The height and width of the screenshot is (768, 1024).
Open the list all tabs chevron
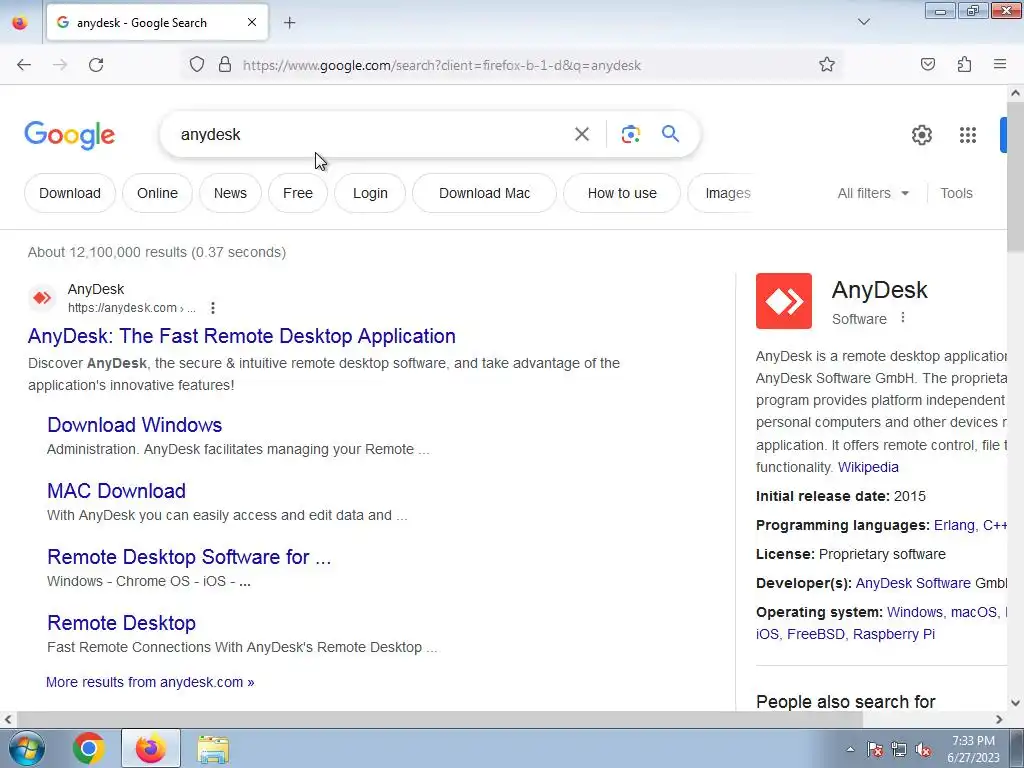(863, 22)
